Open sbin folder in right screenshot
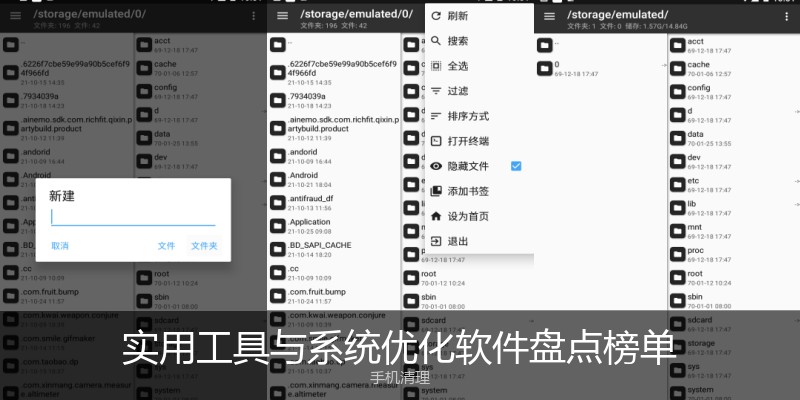 click(734, 301)
